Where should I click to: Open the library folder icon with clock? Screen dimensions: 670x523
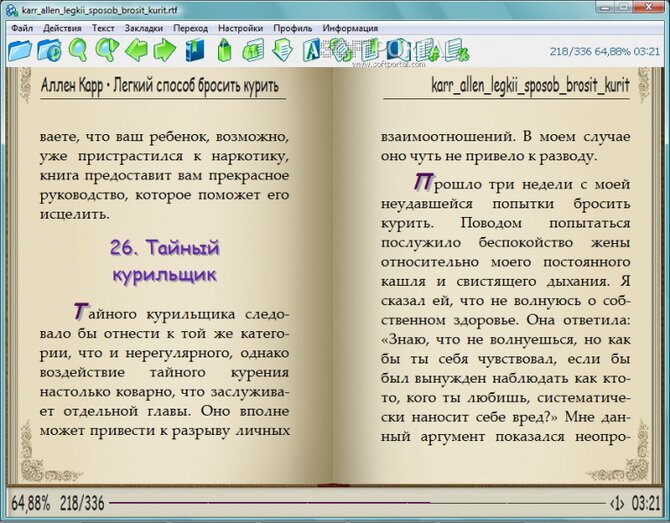point(49,50)
